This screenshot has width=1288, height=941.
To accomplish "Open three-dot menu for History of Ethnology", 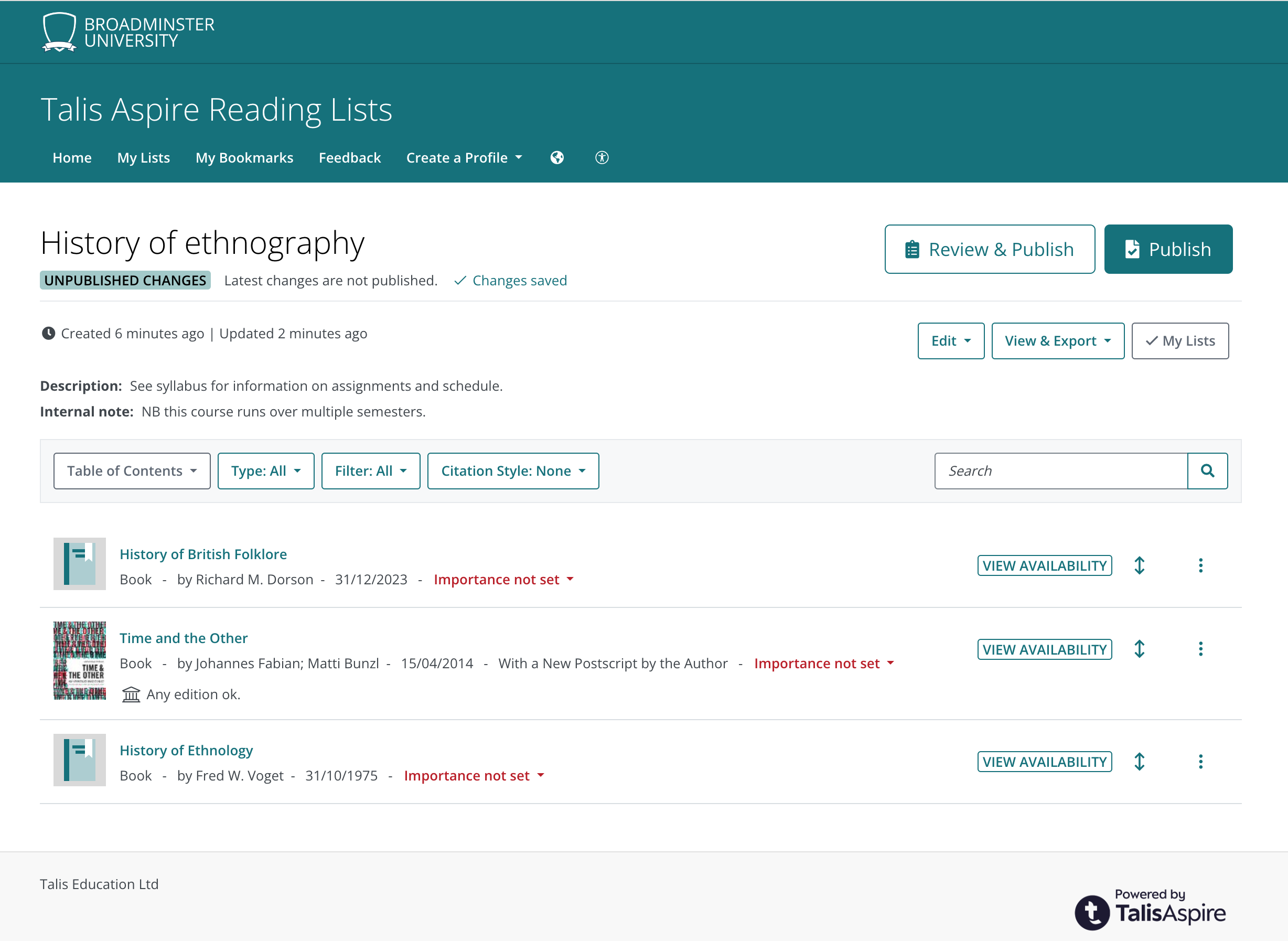I will coord(1201,762).
